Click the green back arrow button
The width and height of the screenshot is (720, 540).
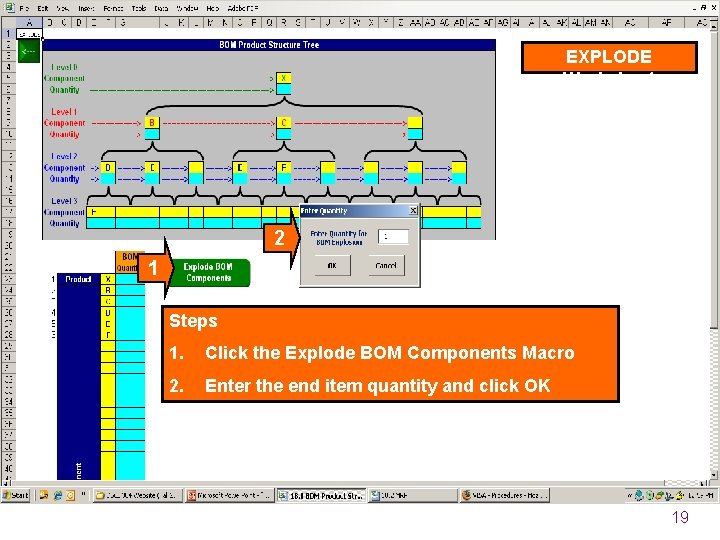tap(28, 51)
